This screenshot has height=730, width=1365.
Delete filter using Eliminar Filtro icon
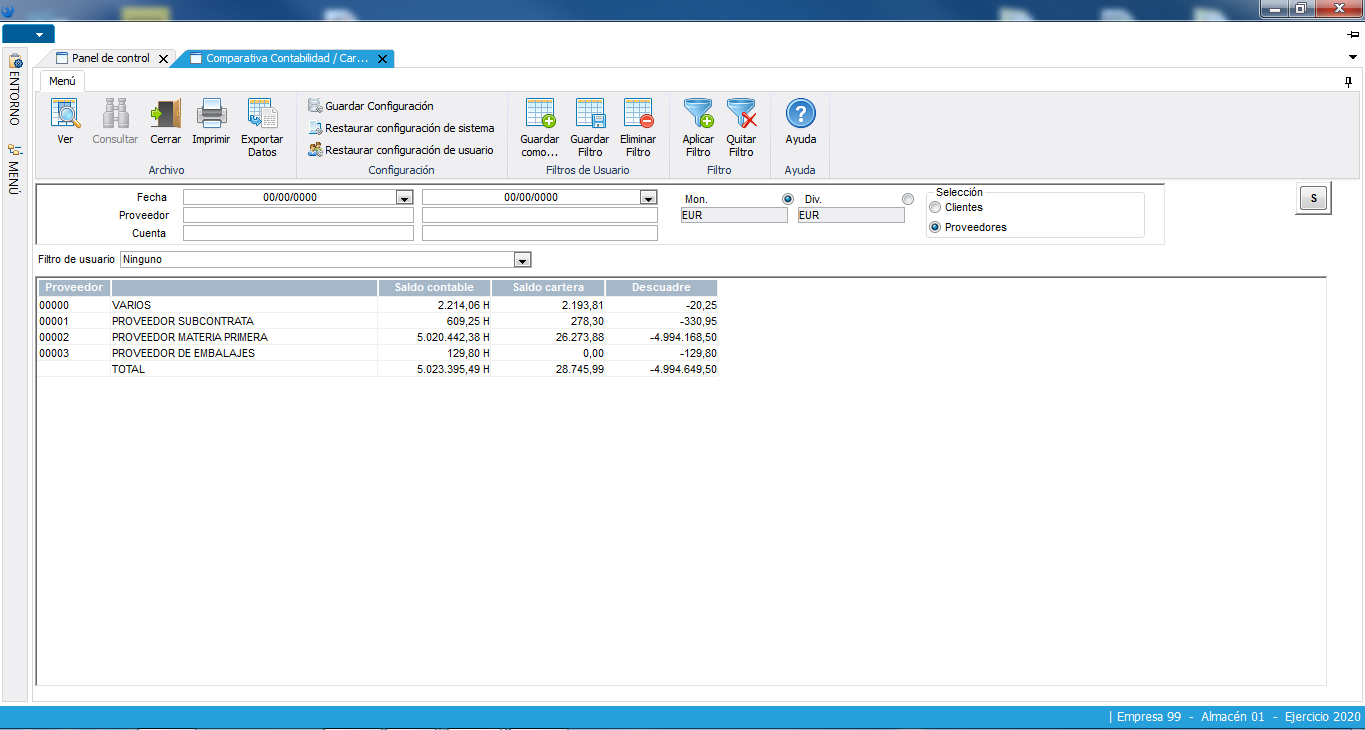(x=638, y=114)
